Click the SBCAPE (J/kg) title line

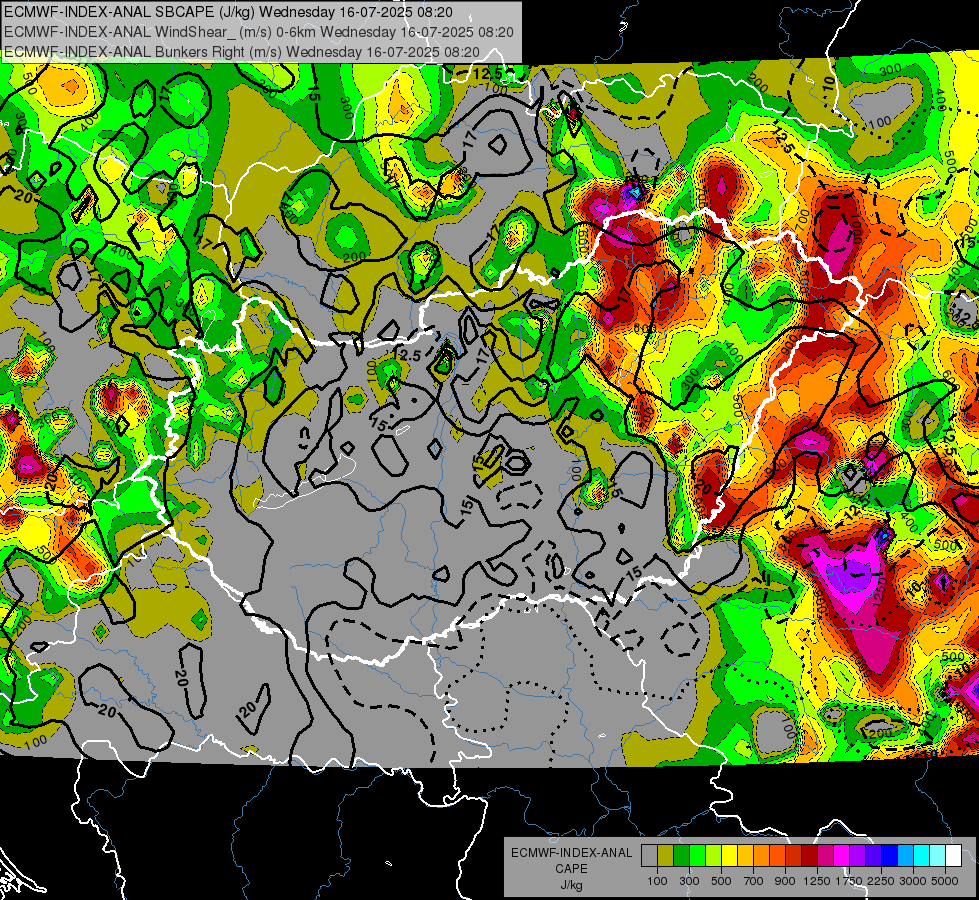[x=229, y=12]
